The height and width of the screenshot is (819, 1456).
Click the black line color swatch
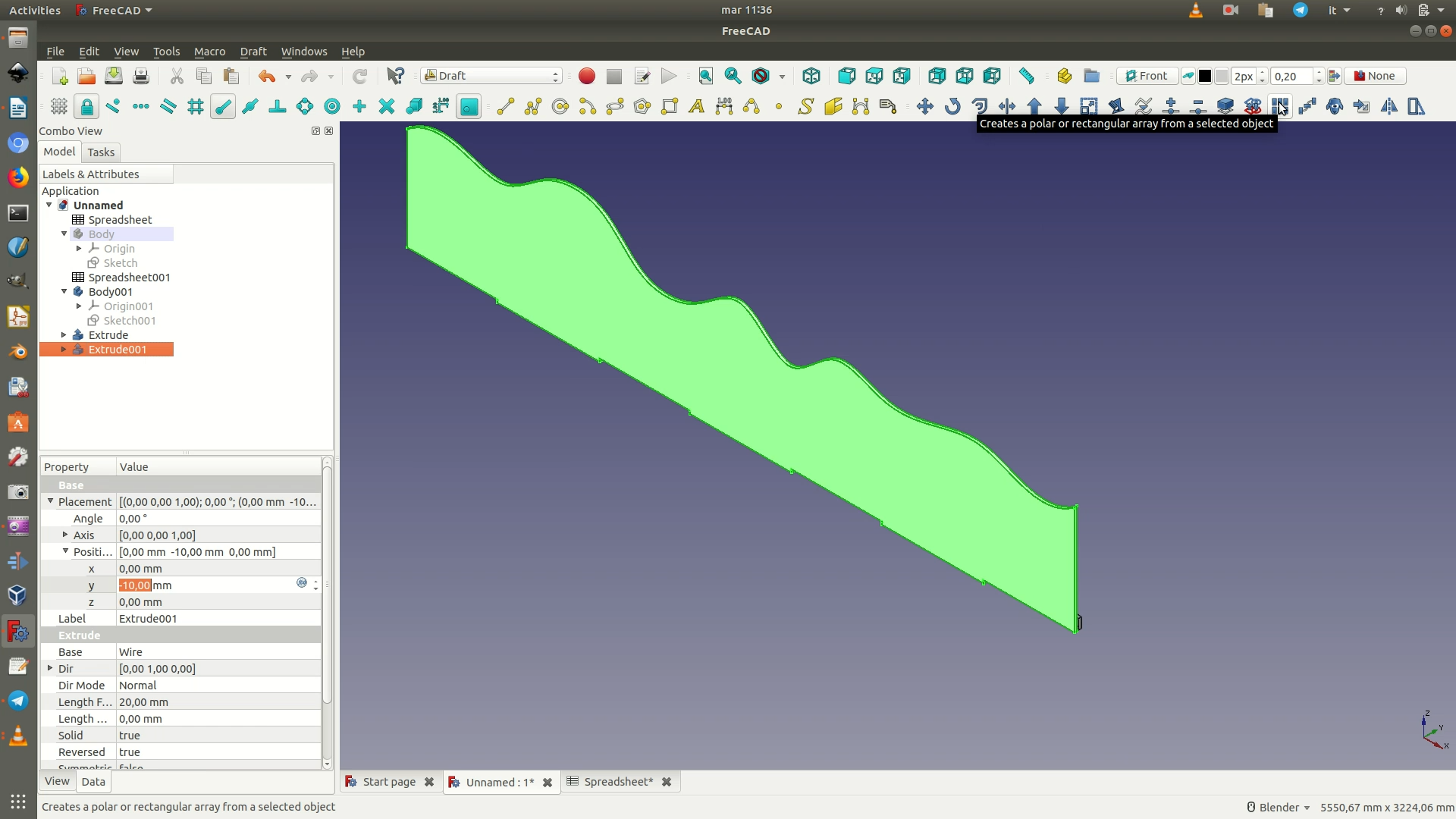[1204, 76]
